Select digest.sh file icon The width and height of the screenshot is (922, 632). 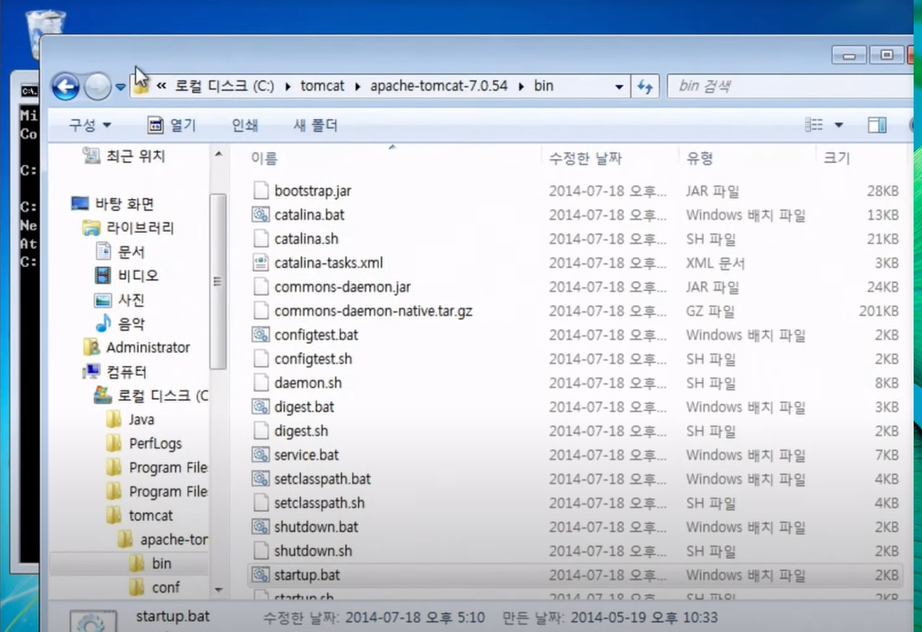(260, 431)
